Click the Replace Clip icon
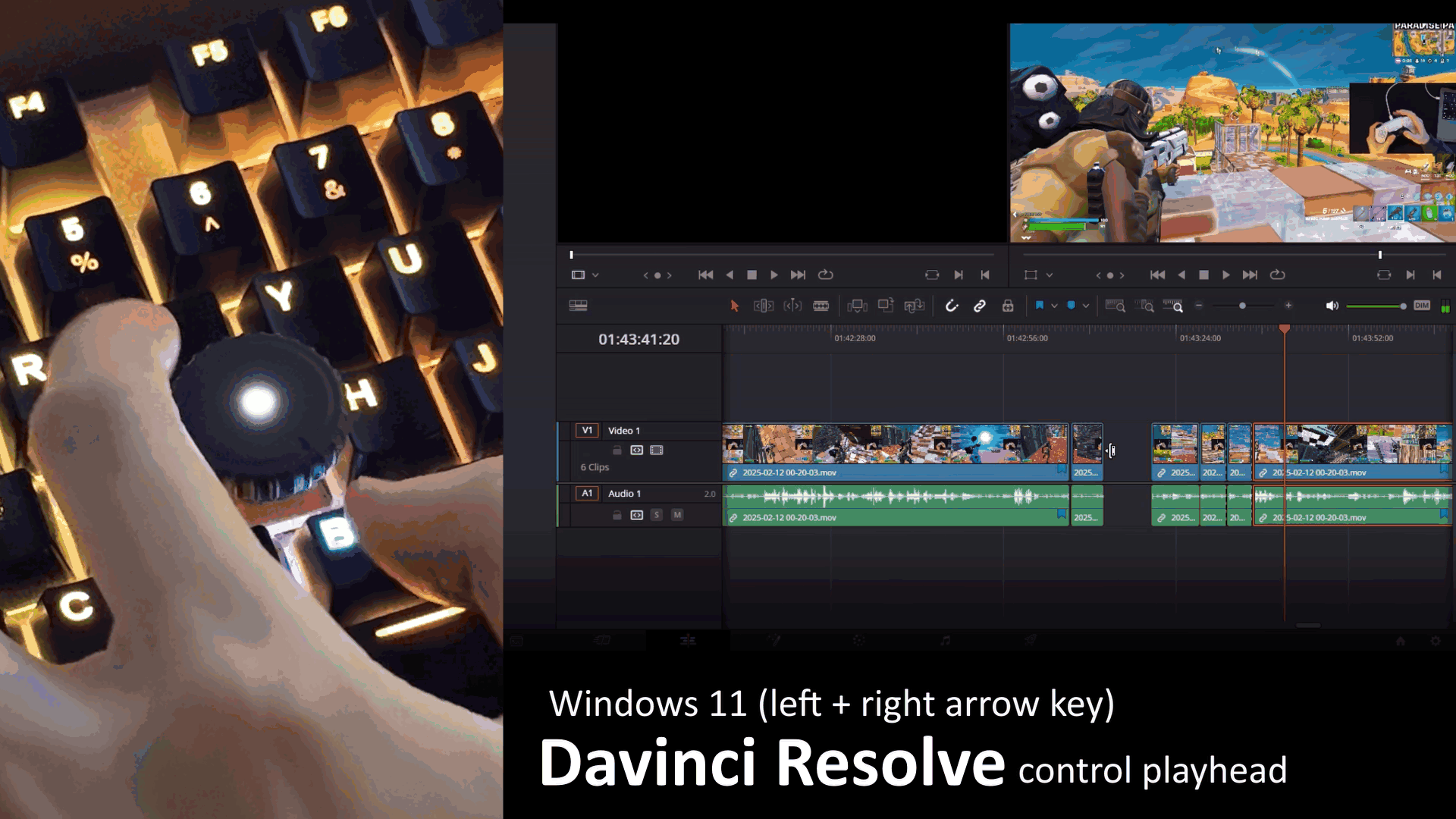Viewport: 1456px width, 819px height. pos(915,306)
